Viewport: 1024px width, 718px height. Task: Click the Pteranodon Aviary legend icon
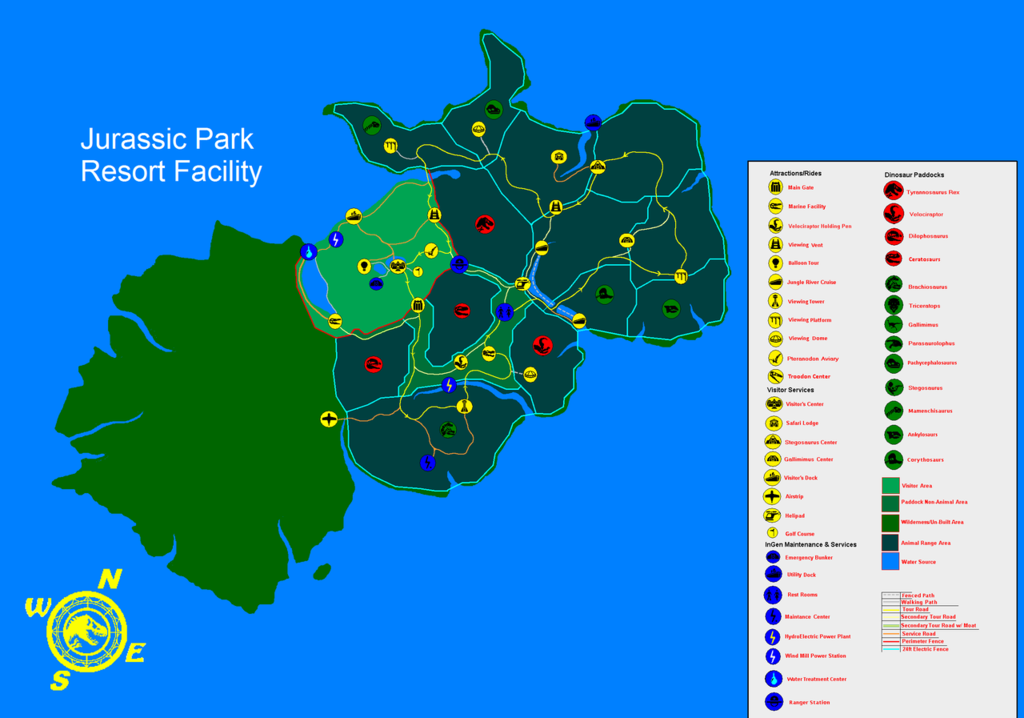click(775, 358)
